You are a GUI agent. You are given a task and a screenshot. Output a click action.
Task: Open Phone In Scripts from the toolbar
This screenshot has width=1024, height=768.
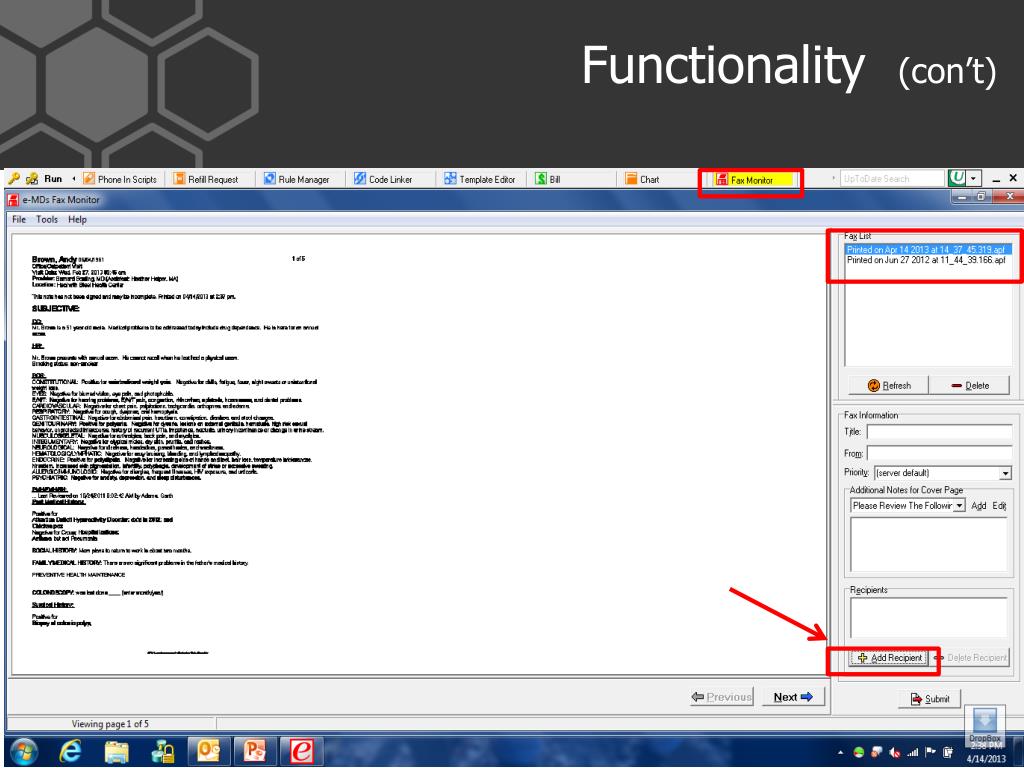[120, 179]
